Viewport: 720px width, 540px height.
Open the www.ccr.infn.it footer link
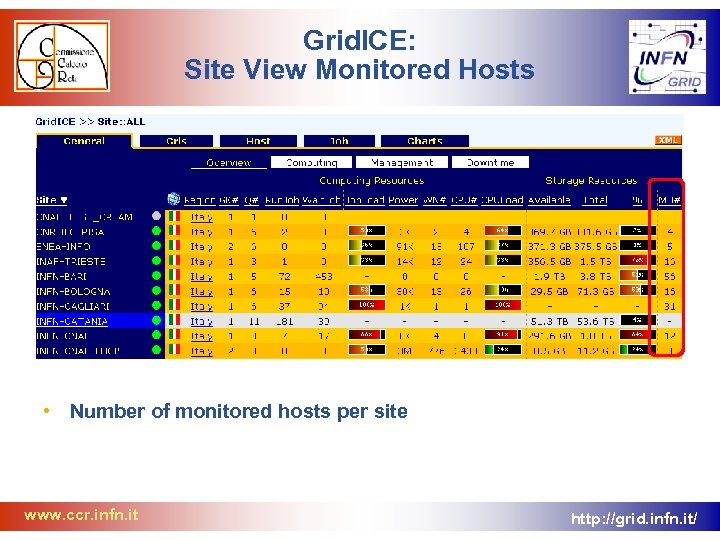81,515
